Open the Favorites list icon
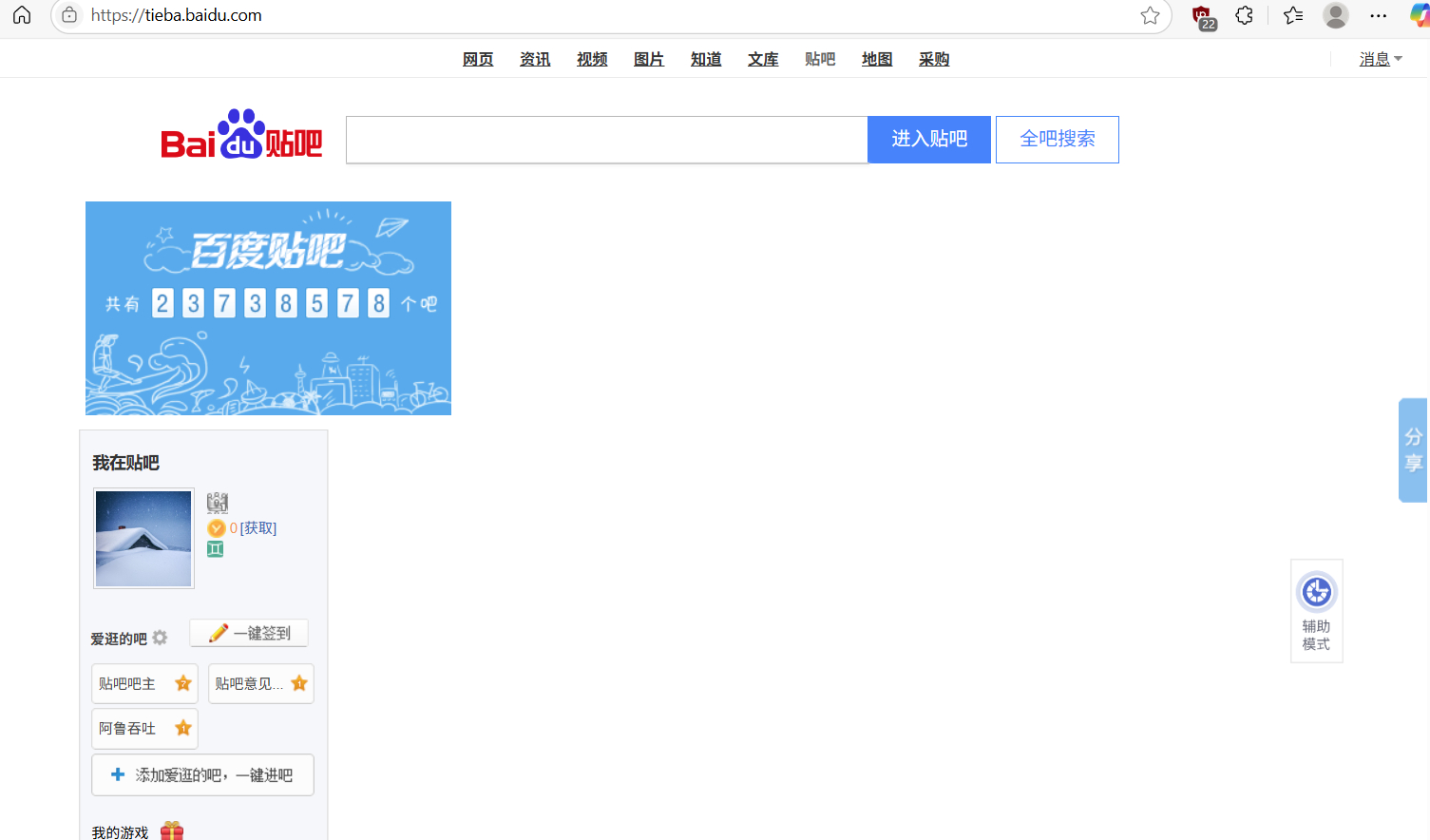Screen dimensions: 1430x840 (x=1292, y=15)
